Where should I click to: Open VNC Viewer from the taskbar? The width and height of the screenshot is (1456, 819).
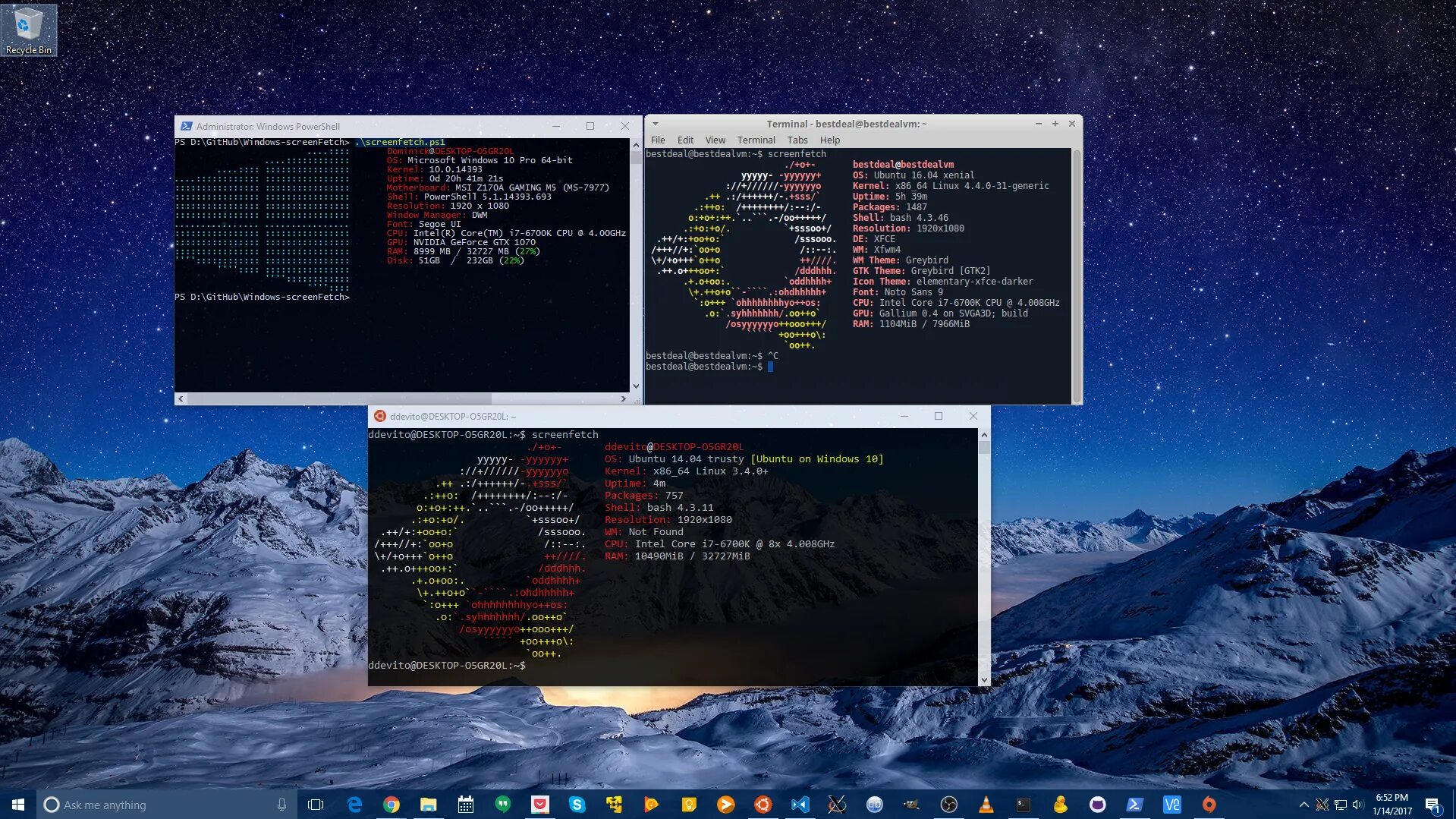1172,805
